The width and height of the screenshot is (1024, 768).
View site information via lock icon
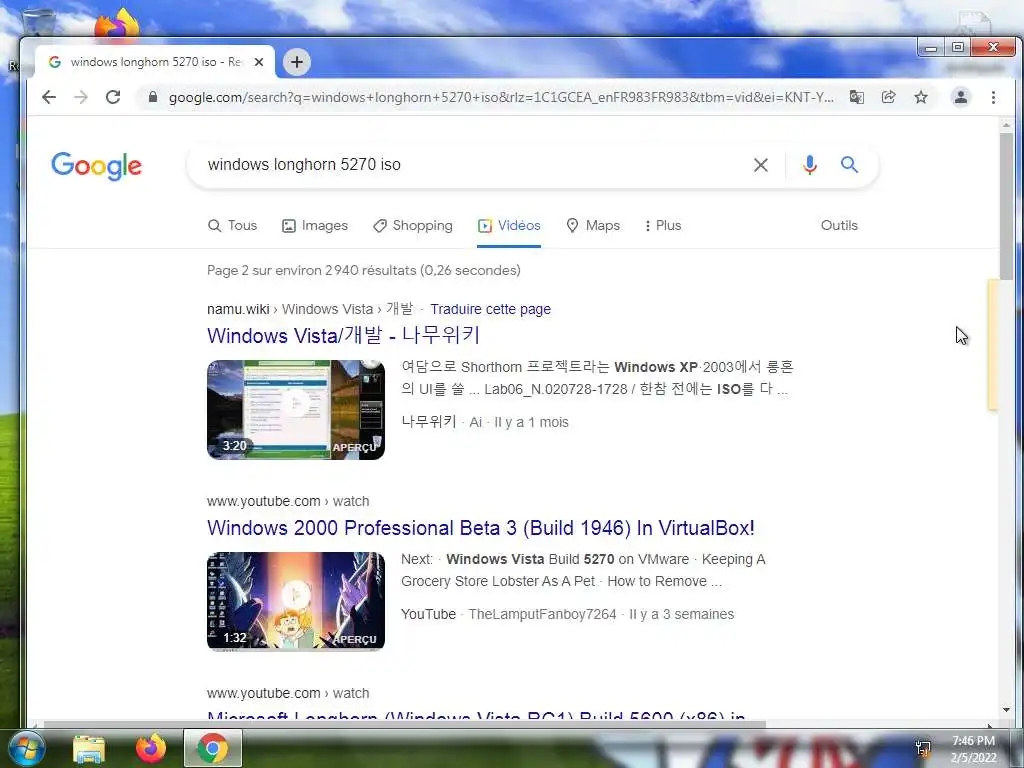153,97
